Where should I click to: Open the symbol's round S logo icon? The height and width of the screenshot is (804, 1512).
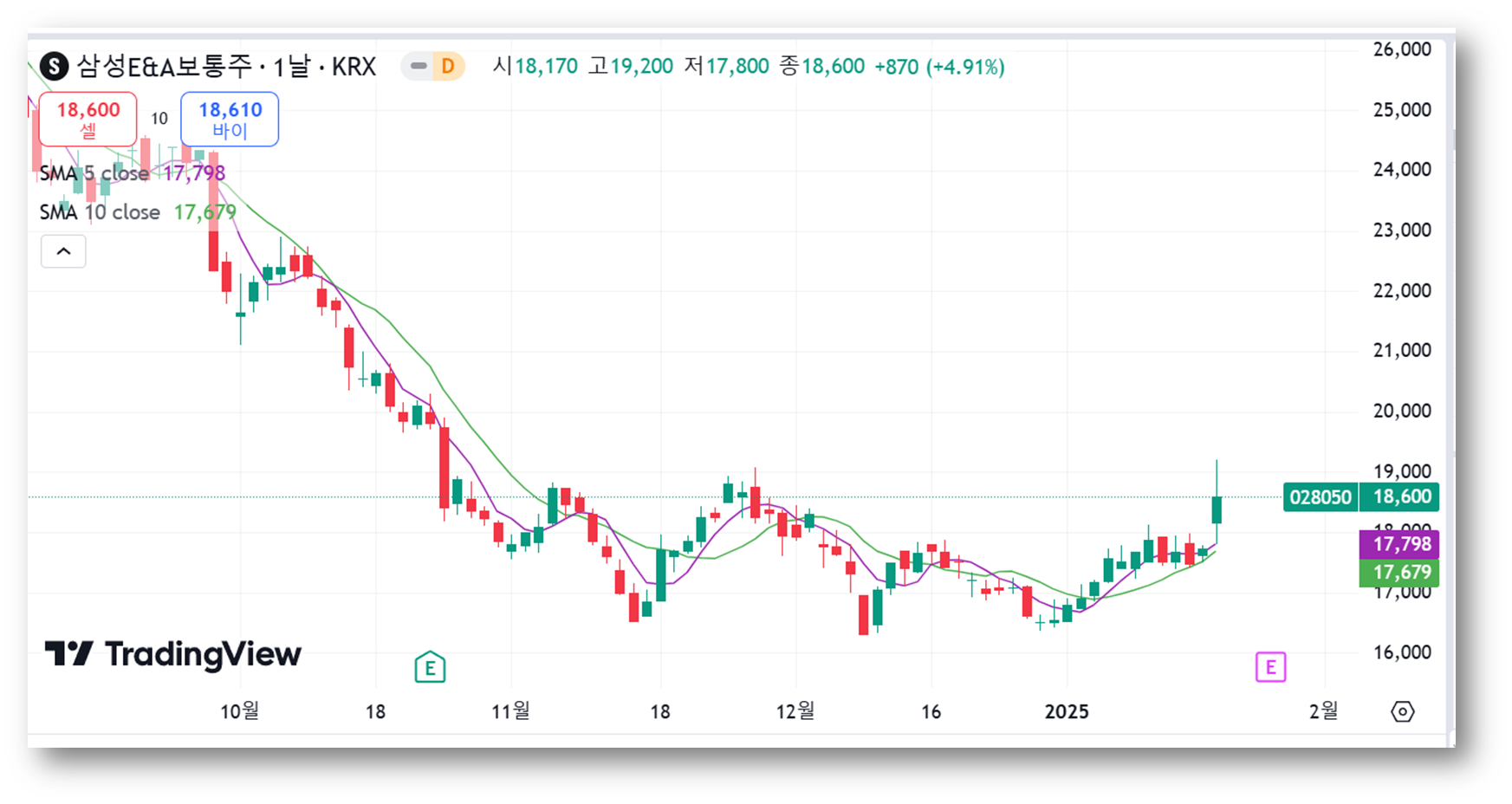pos(54,66)
